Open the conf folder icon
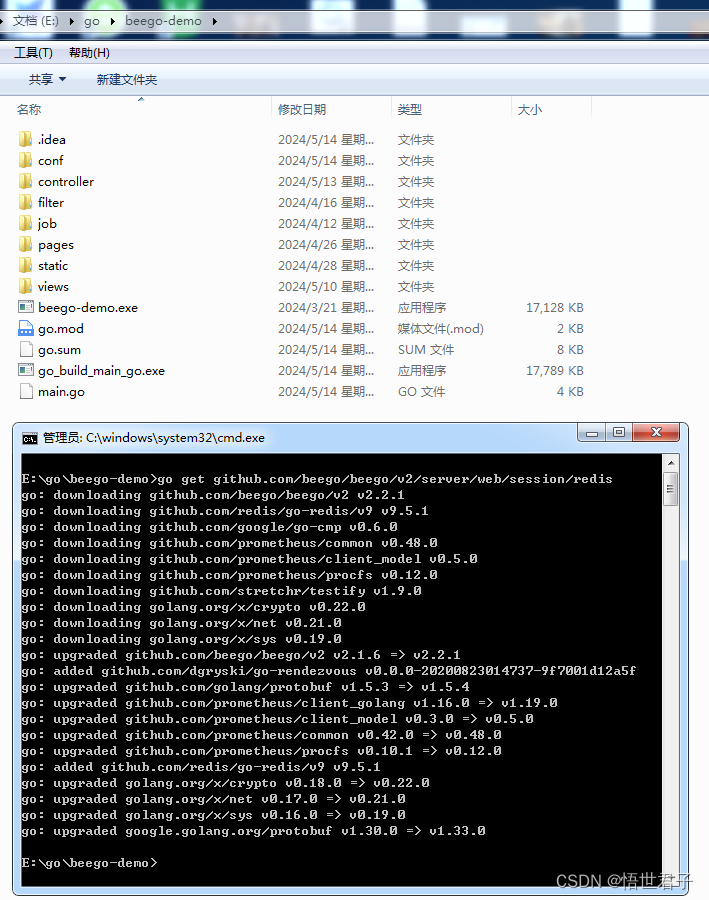709x900 pixels. (25, 161)
